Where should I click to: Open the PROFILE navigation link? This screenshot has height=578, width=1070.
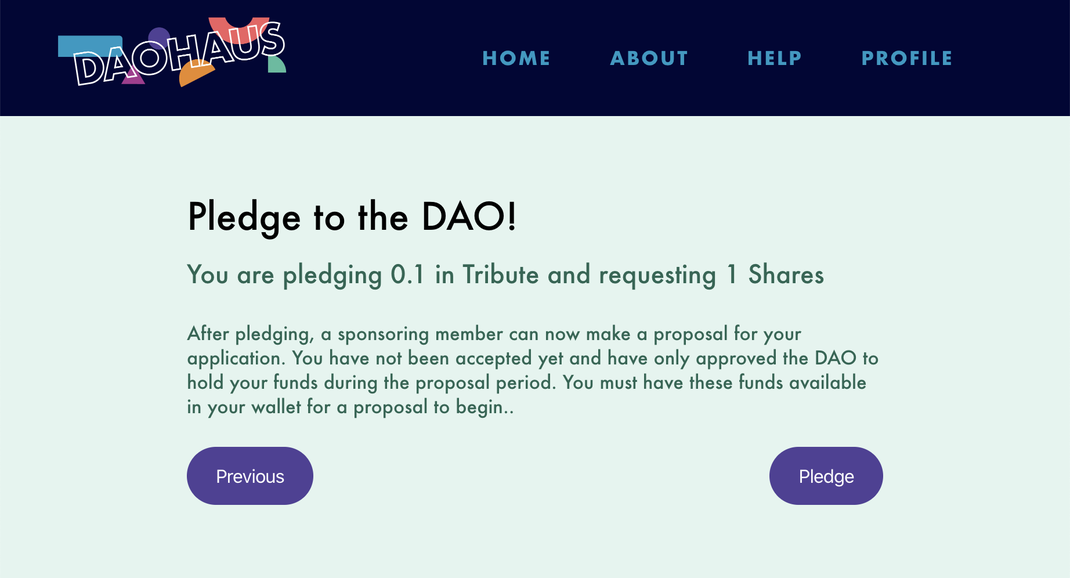click(907, 58)
